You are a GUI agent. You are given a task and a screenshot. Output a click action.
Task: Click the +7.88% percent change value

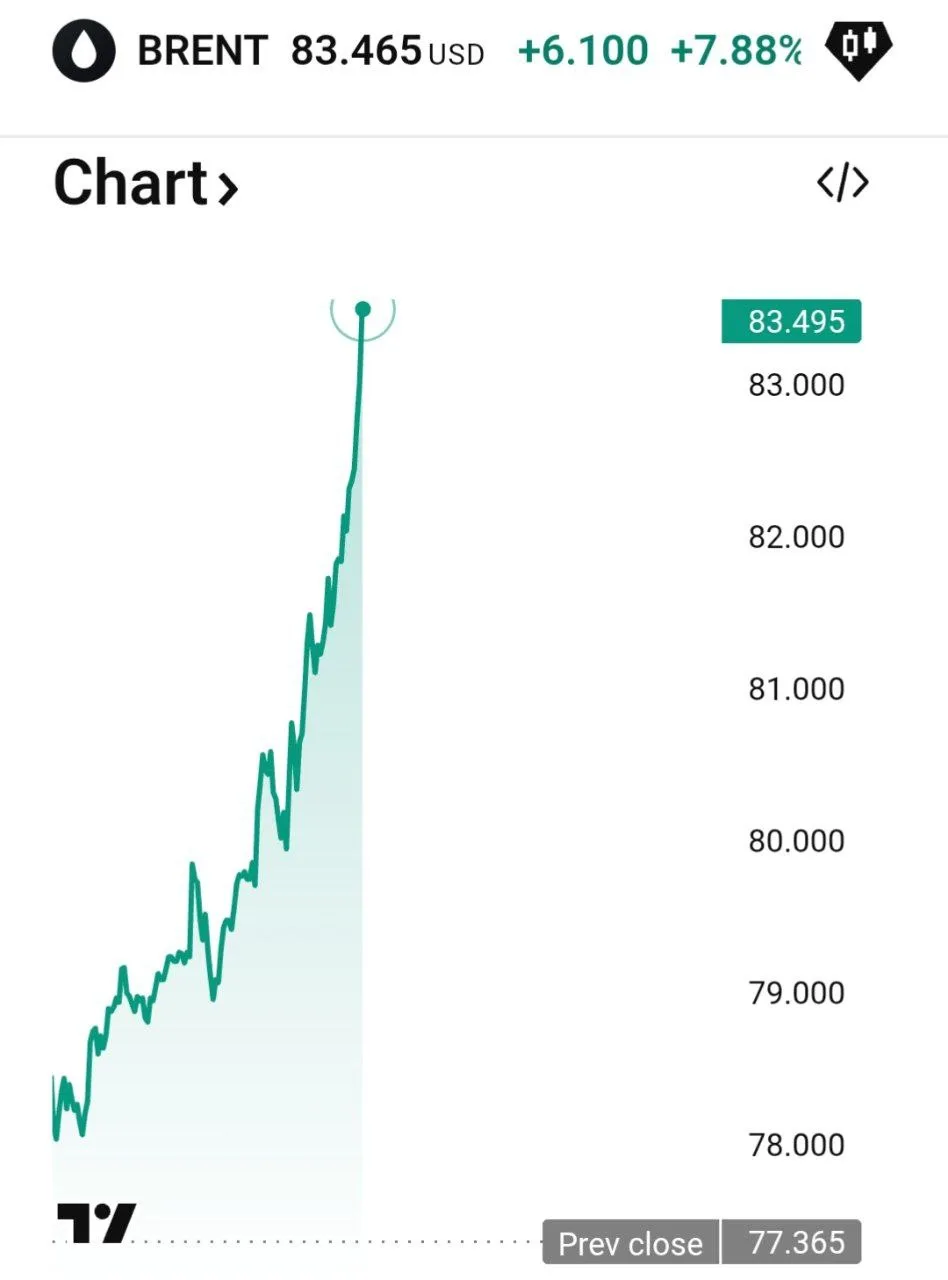pyautogui.click(x=736, y=50)
